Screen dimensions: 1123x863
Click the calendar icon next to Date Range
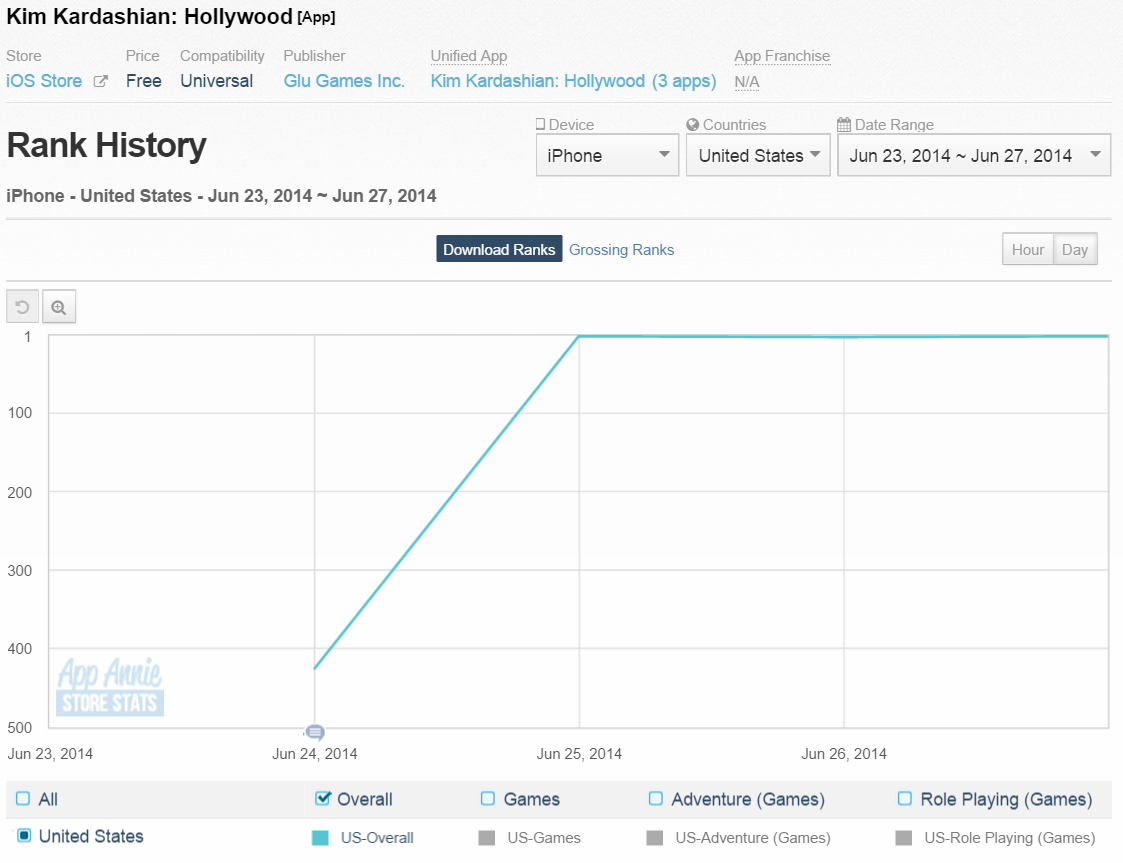[844, 125]
